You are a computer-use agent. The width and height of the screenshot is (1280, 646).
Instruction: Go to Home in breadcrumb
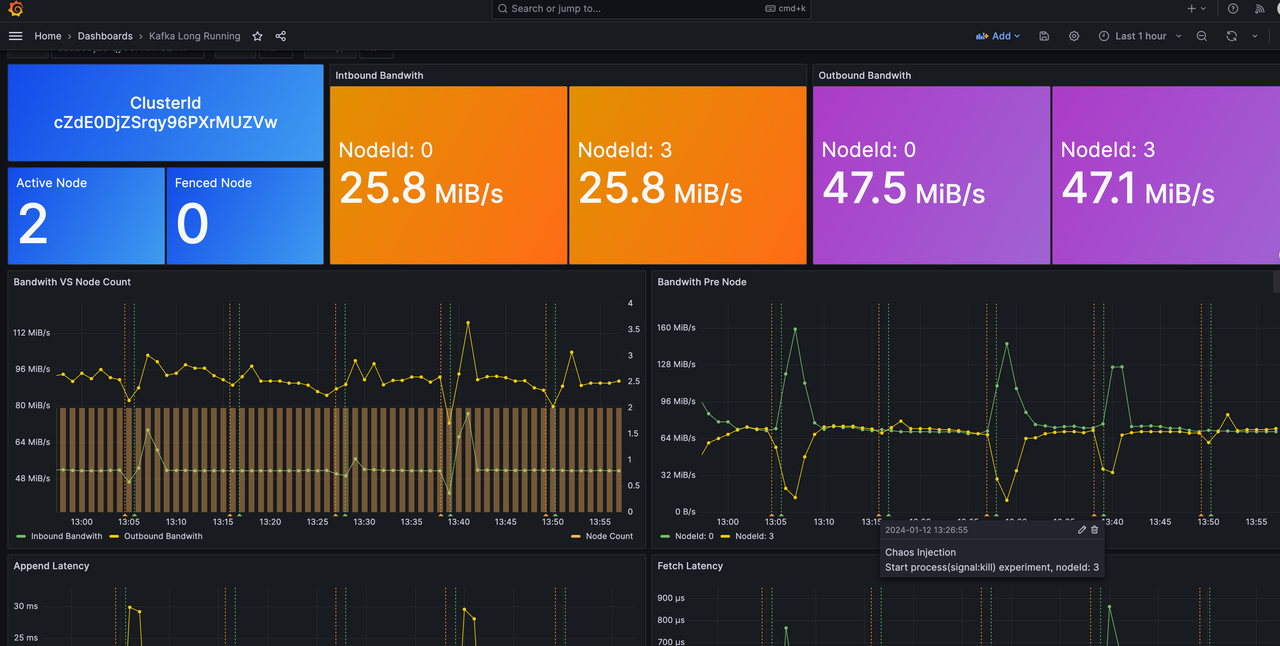(48, 36)
